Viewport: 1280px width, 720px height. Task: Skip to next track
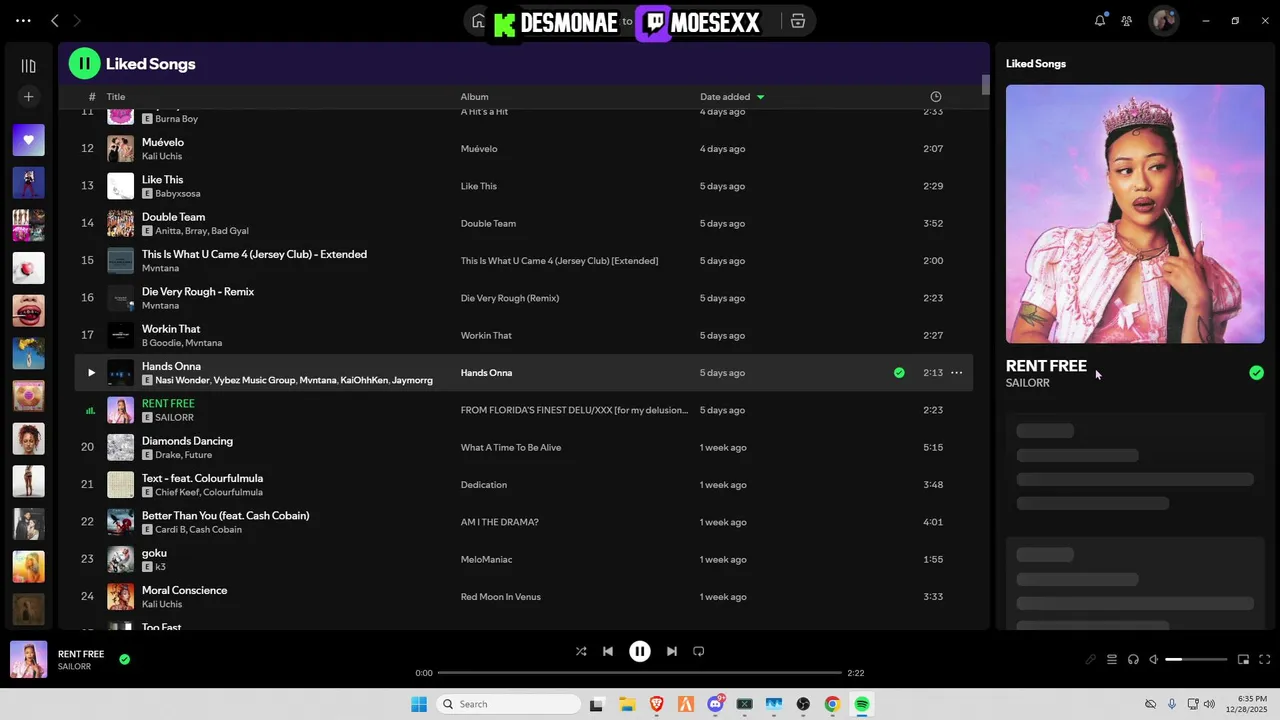[x=672, y=651]
